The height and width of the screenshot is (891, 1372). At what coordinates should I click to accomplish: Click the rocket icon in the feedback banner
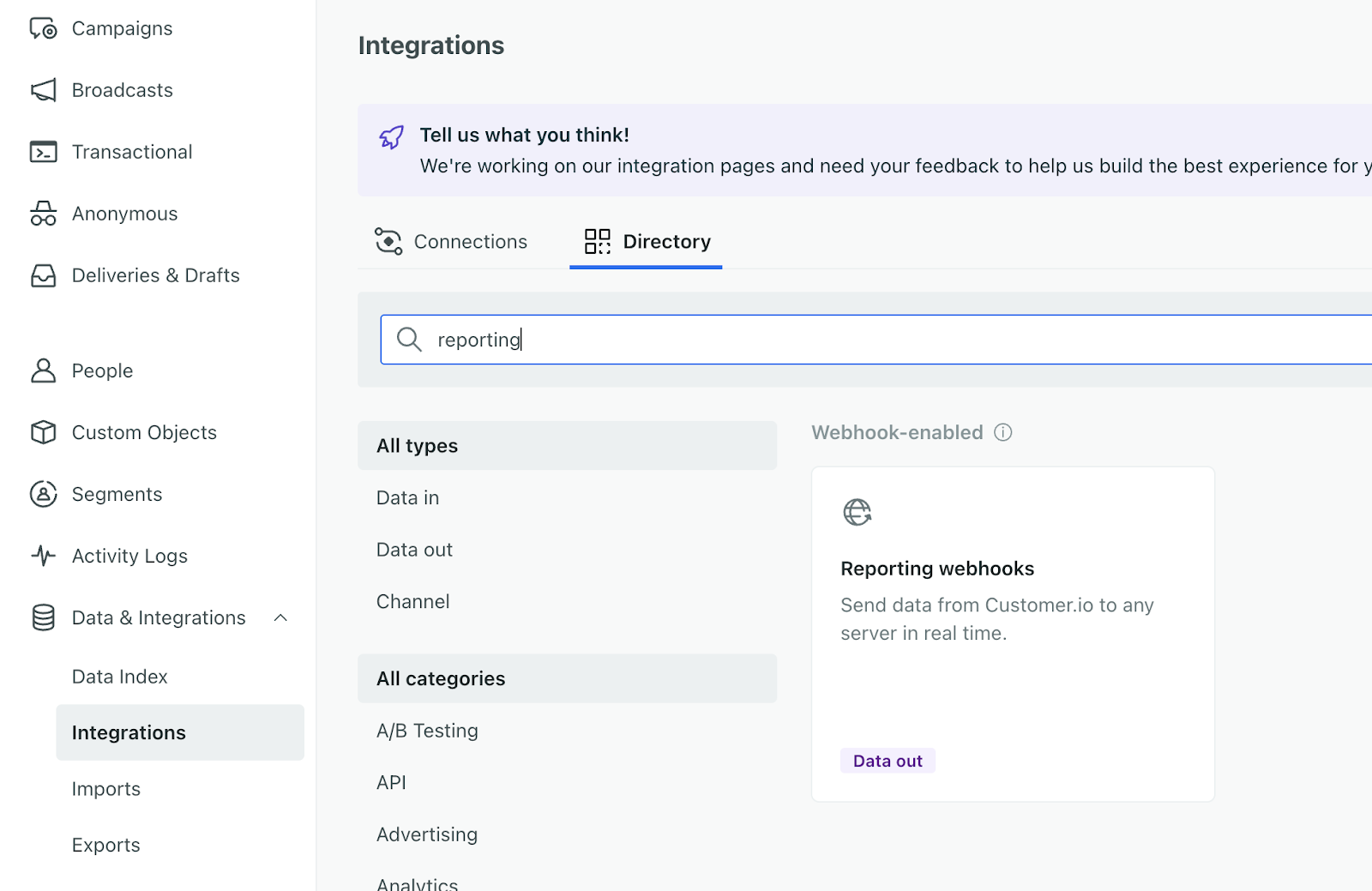(392, 135)
